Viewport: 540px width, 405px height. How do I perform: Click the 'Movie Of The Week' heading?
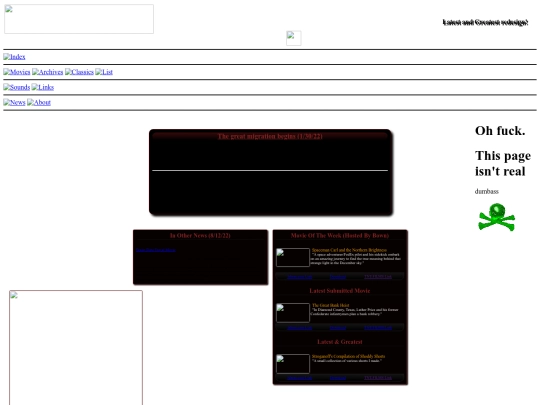(x=340, y=236)
